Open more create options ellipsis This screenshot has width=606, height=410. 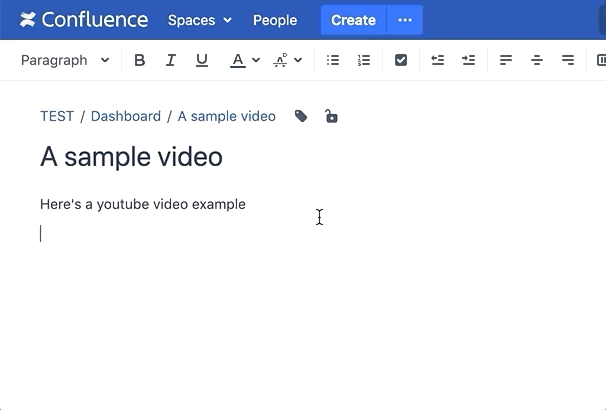pyautogui.click(x=405, y=20)
